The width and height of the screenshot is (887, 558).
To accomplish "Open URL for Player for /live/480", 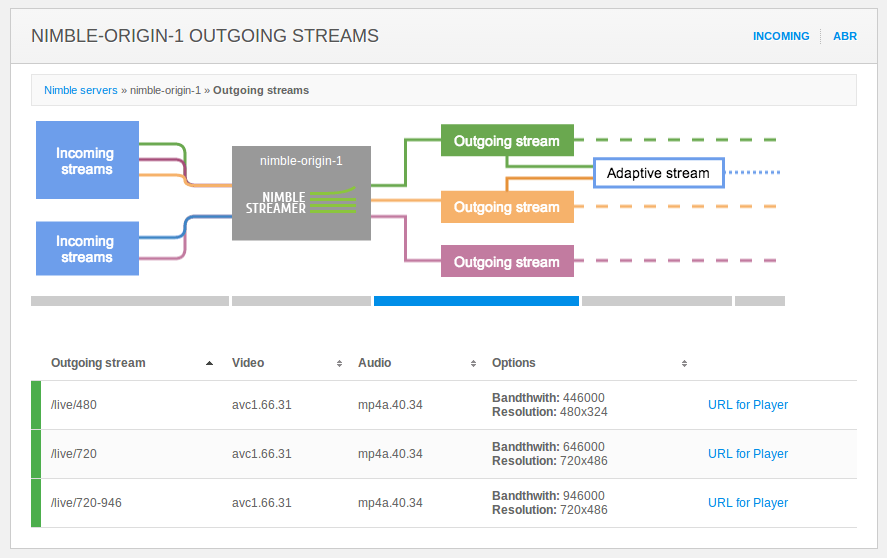I will (748, 405).
